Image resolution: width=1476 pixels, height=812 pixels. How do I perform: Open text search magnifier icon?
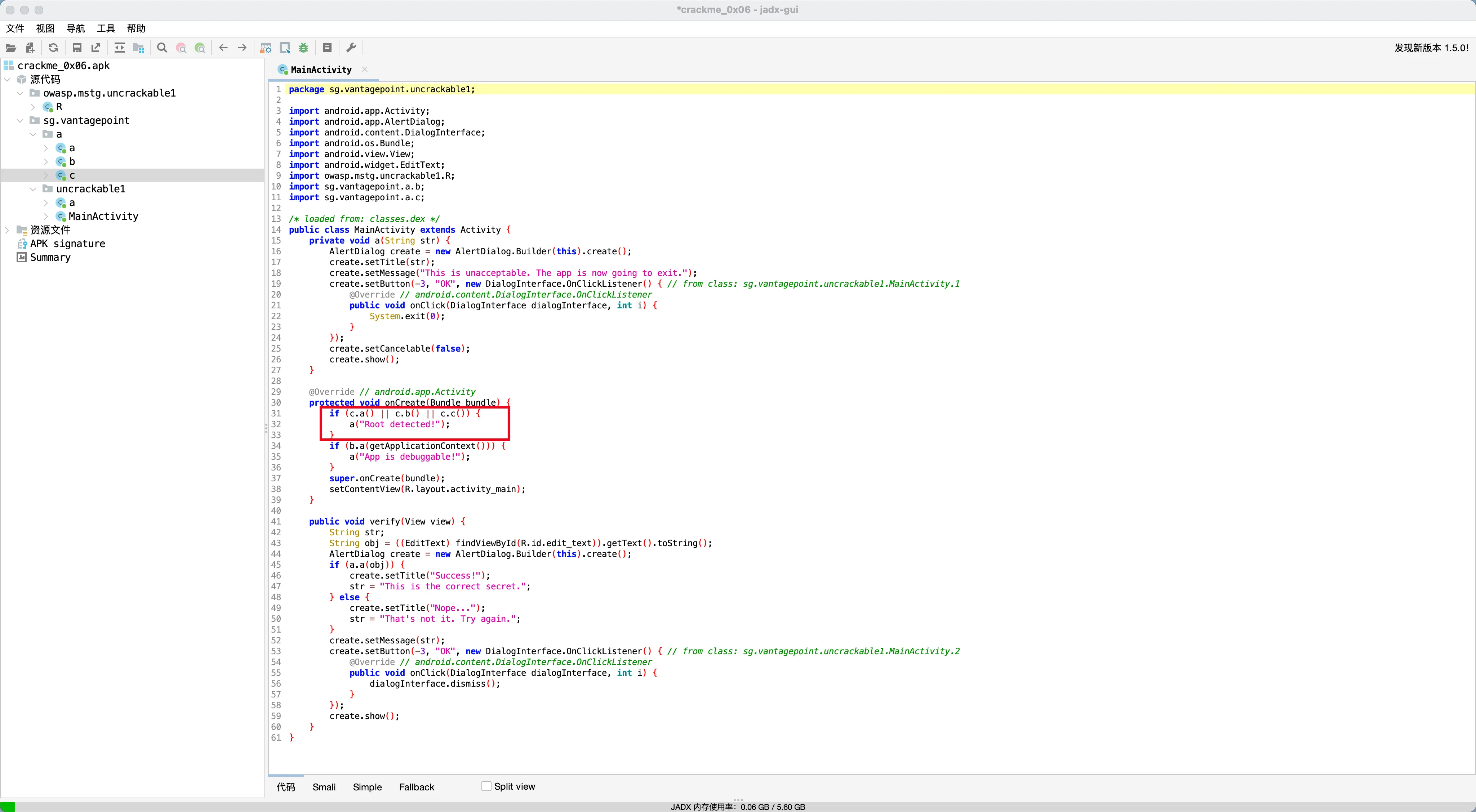pos(162,48)
